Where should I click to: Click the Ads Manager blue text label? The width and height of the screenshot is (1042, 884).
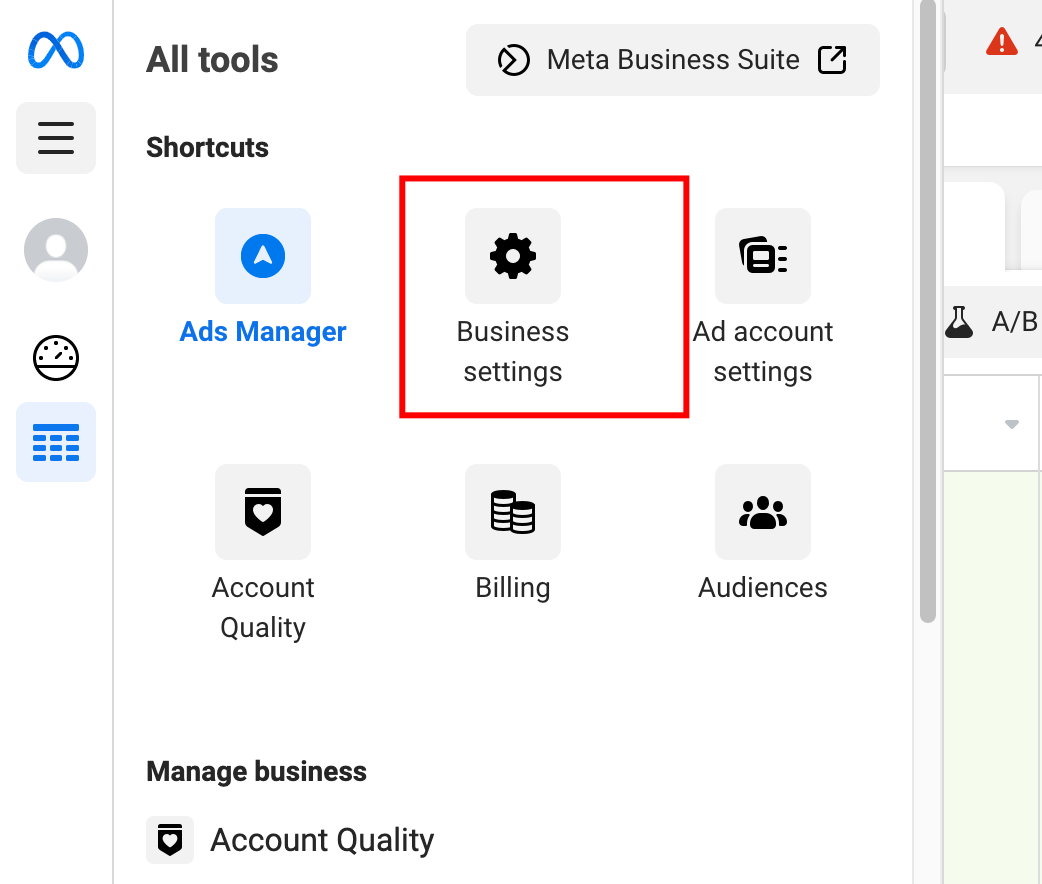[263, 332]
